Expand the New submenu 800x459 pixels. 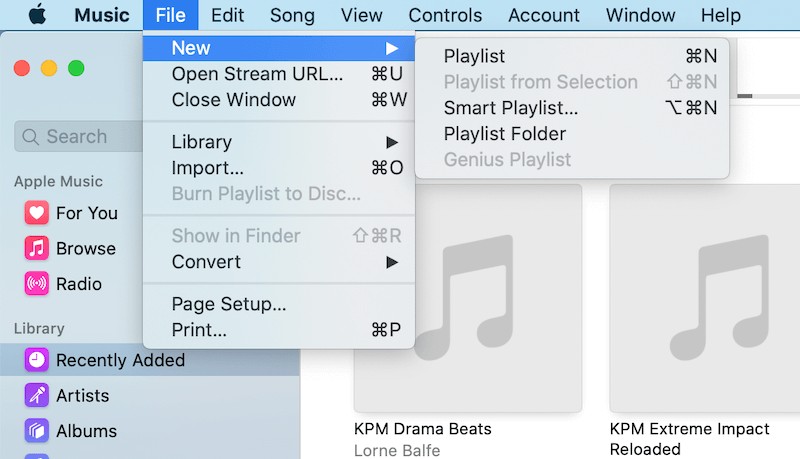click(279, 48)
